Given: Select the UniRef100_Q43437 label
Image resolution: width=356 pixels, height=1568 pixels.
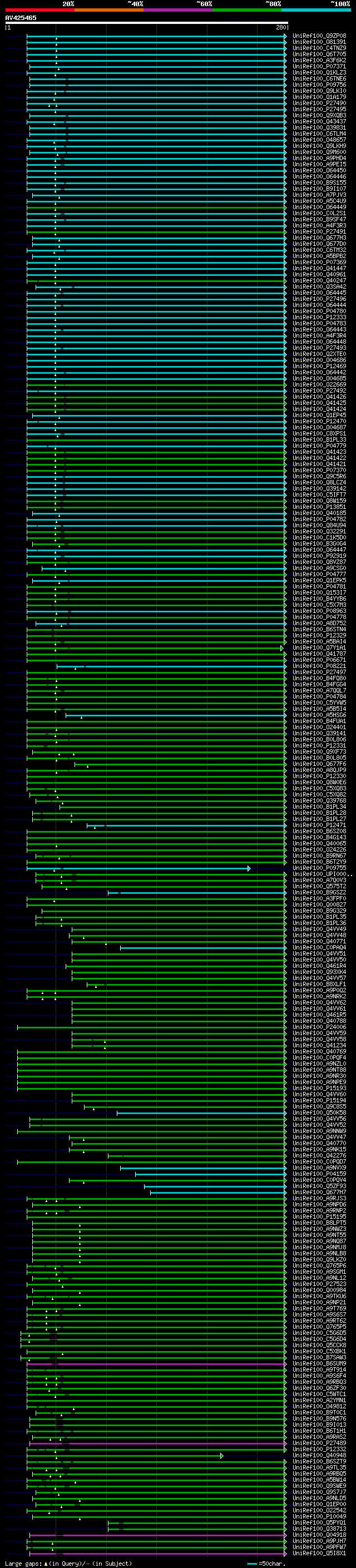Looking at the screenshot, I should pos(319,122).
